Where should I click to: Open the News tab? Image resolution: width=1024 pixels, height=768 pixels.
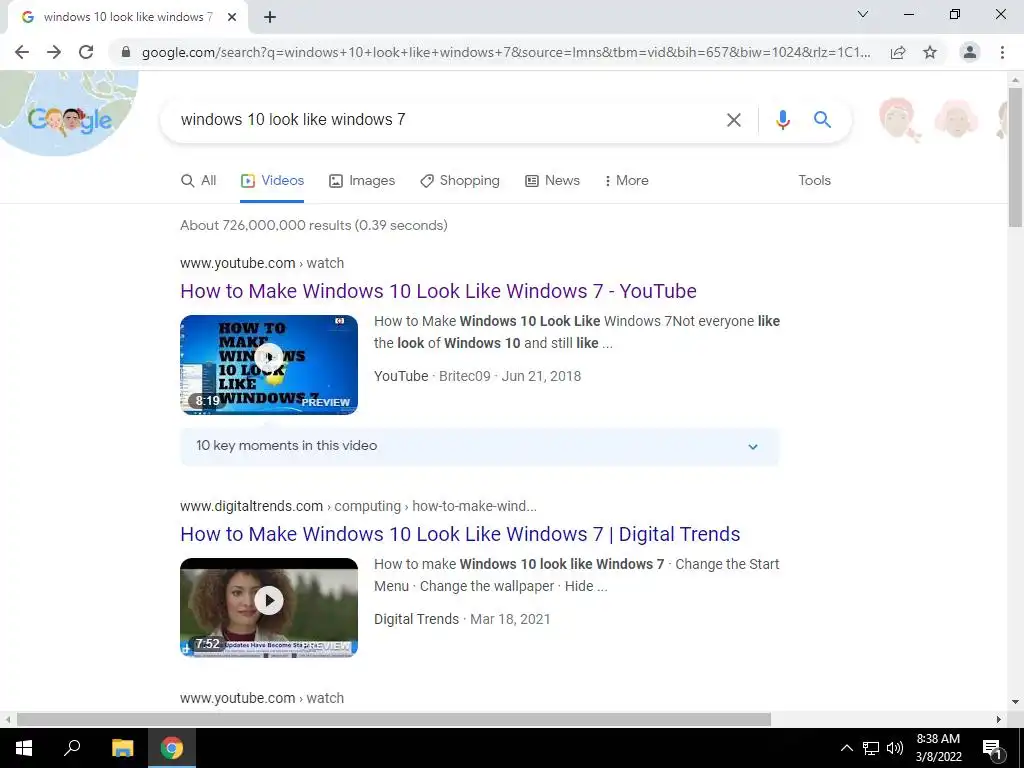coord(552,181)
